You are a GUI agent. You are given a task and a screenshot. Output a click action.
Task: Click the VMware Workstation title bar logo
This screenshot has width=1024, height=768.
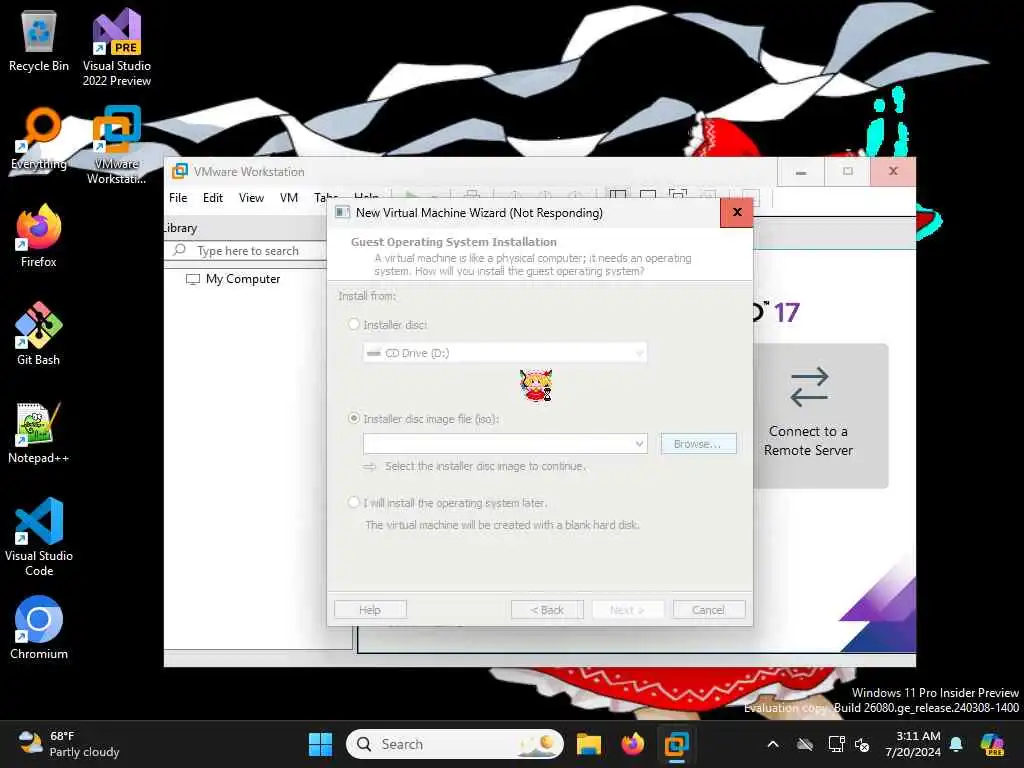click(x=180, y=171)
